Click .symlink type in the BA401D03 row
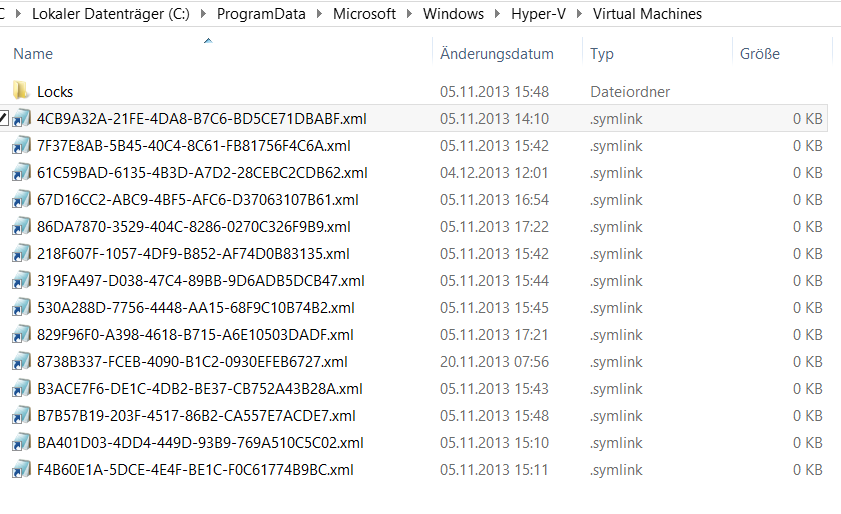Screen dimensions: 841x514 point(616,443)
